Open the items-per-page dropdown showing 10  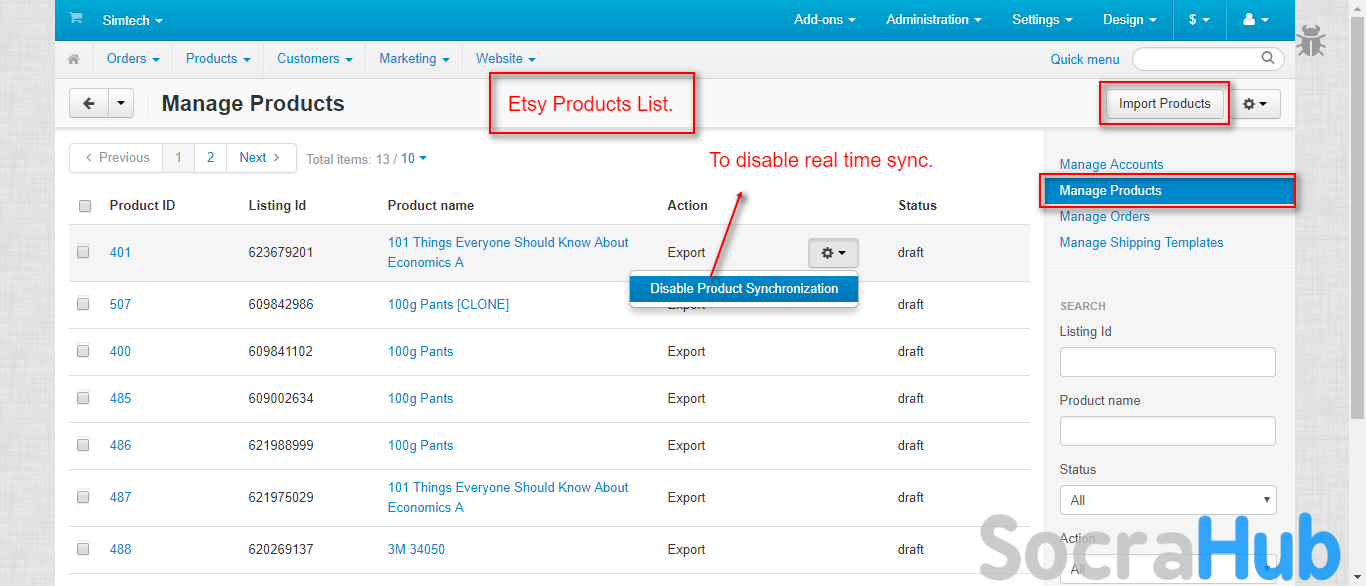pyautogui.click(x=414, y=158)
